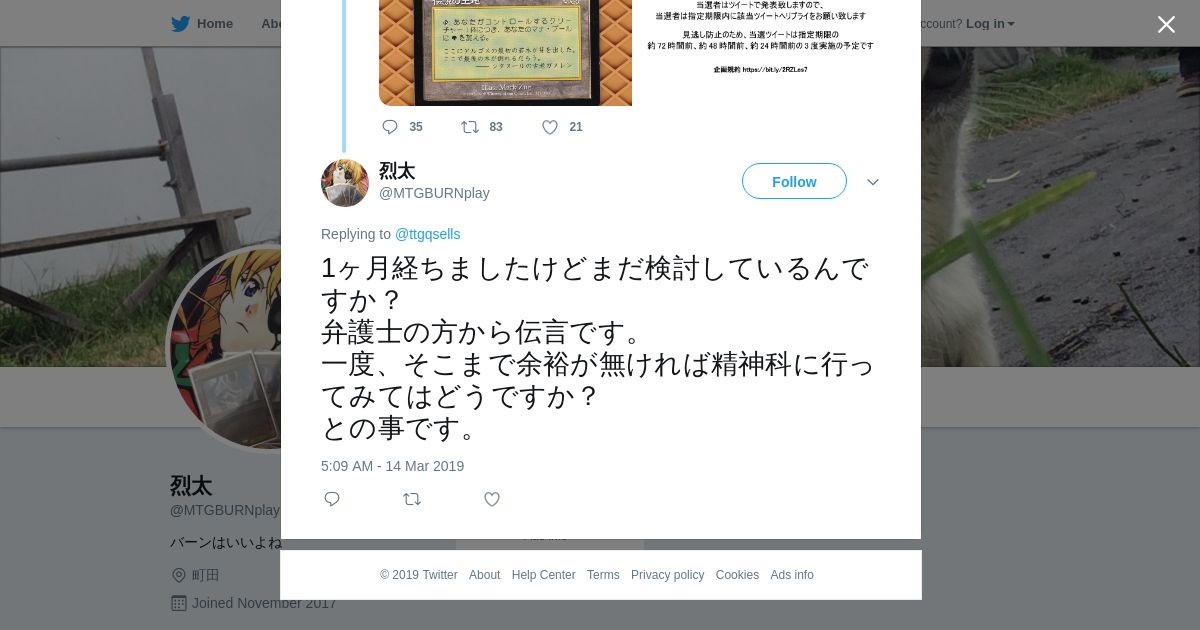
Task: Open the Log in dropdown
Action: click(x=990, y=24)
